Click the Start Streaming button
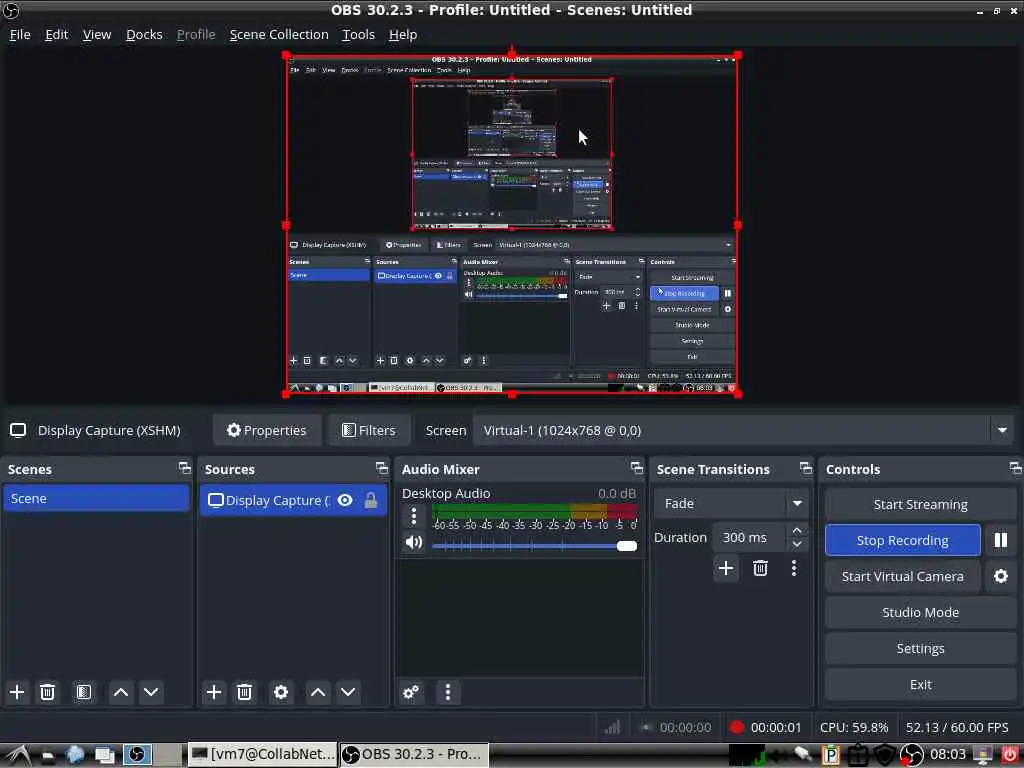This screenshot has width=1024, height=768. pos(920,504)
